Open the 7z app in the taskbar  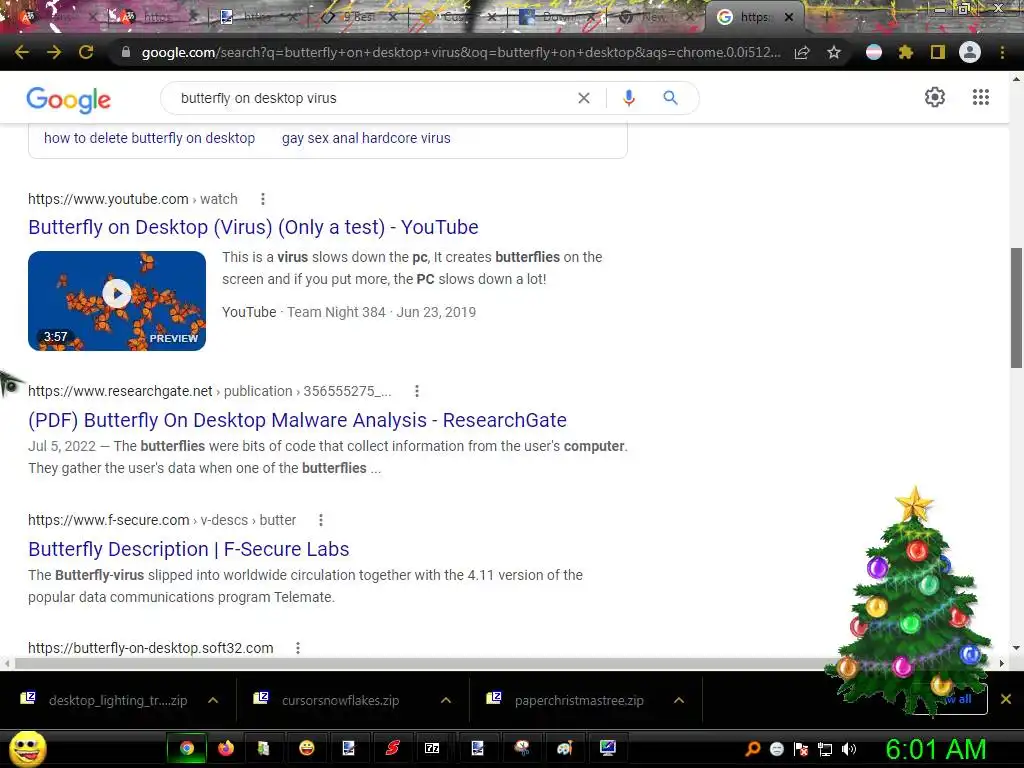(x=432, y=748)
